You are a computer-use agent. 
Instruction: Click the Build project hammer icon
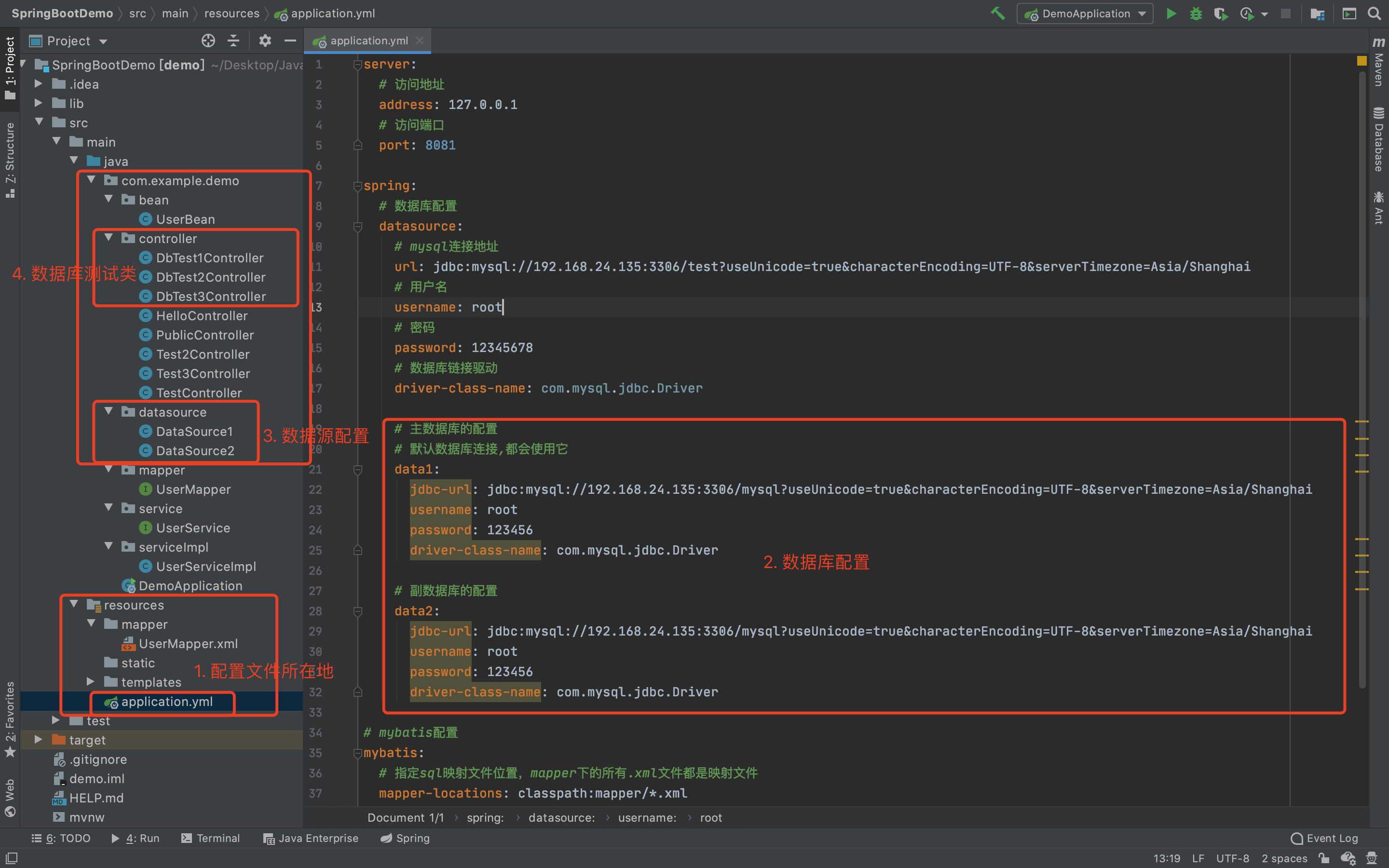tap(997, 13)
